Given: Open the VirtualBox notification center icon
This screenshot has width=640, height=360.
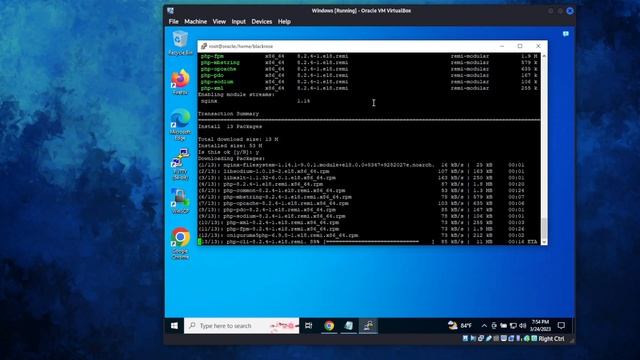Looking at the screenshot, I should pyautogui.click(x=566, y=34).
